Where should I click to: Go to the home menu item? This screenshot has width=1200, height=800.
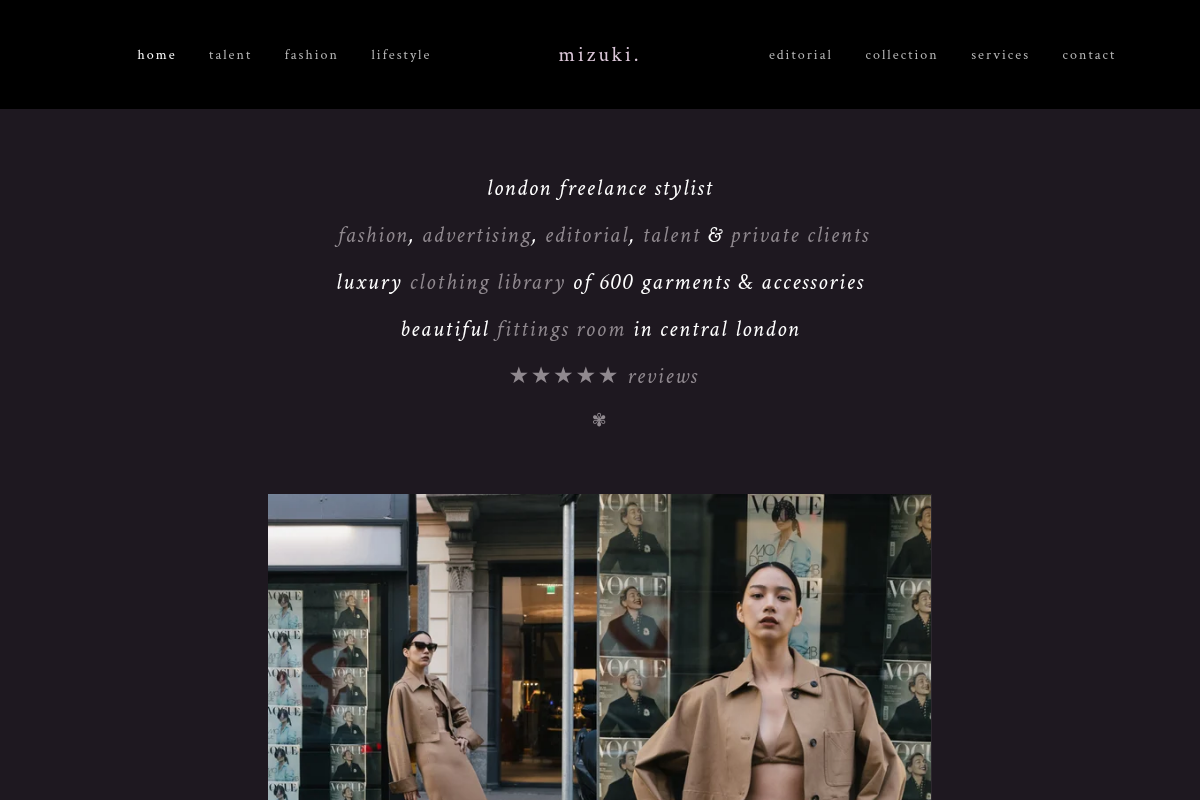(x=157, y=55)
